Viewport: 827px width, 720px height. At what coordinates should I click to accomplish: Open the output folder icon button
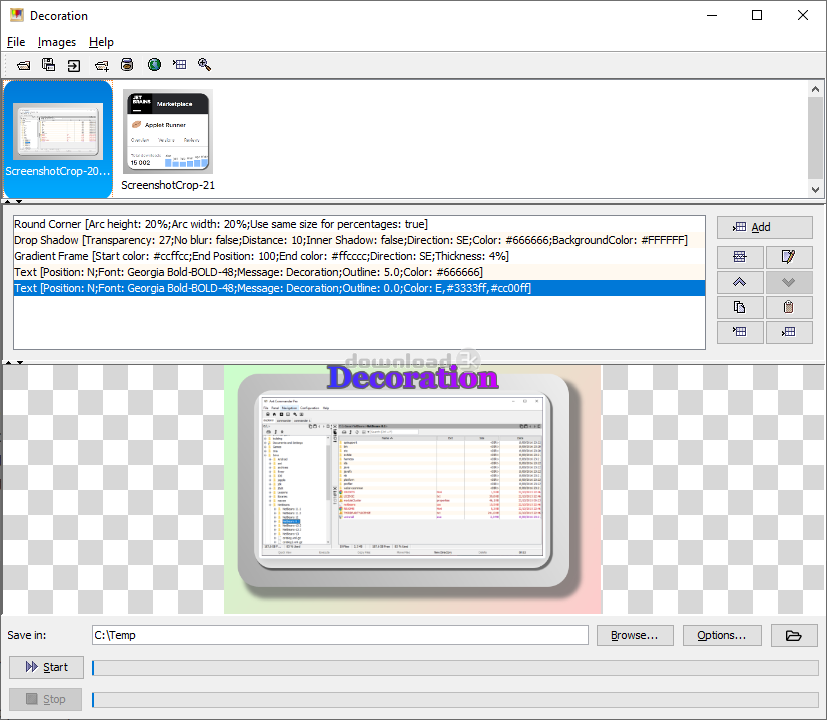pyautogui.click(x=793, y=635)
